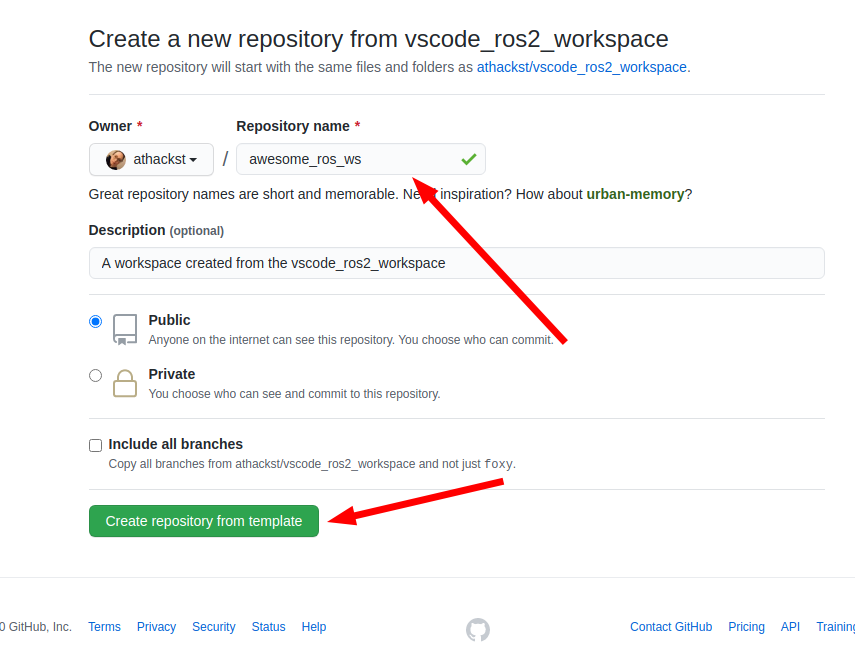
Task: Click Create repository from template button
Action: click(x=204, y=521)
